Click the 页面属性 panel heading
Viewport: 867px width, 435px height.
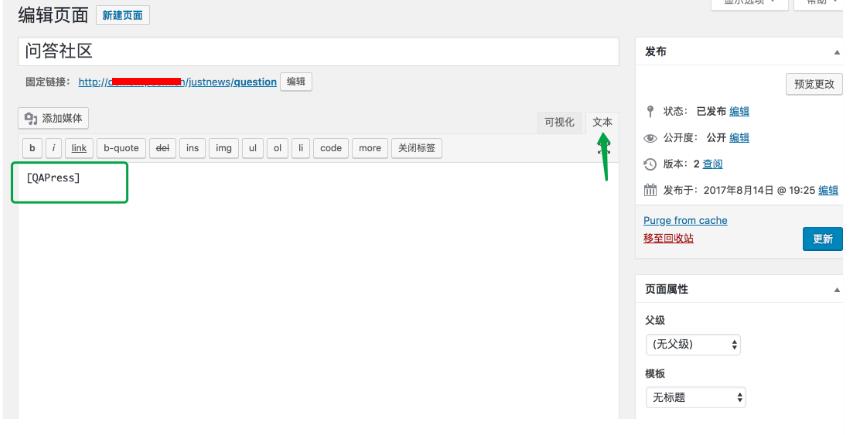tap(666, 290)
